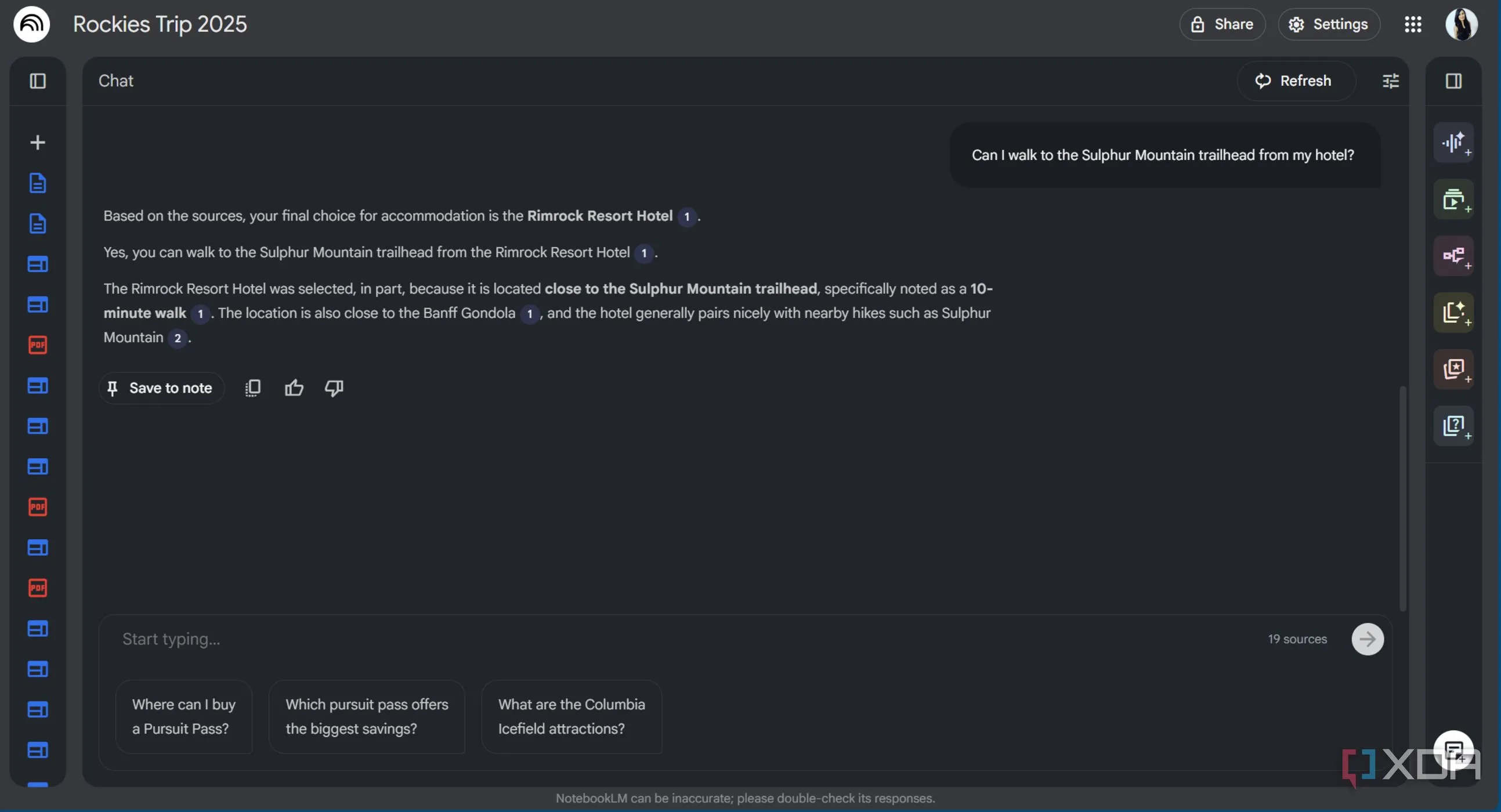Viewport: 1501px width, 812px height.
Task: Click the Share button
Action: click(1222, 24)
